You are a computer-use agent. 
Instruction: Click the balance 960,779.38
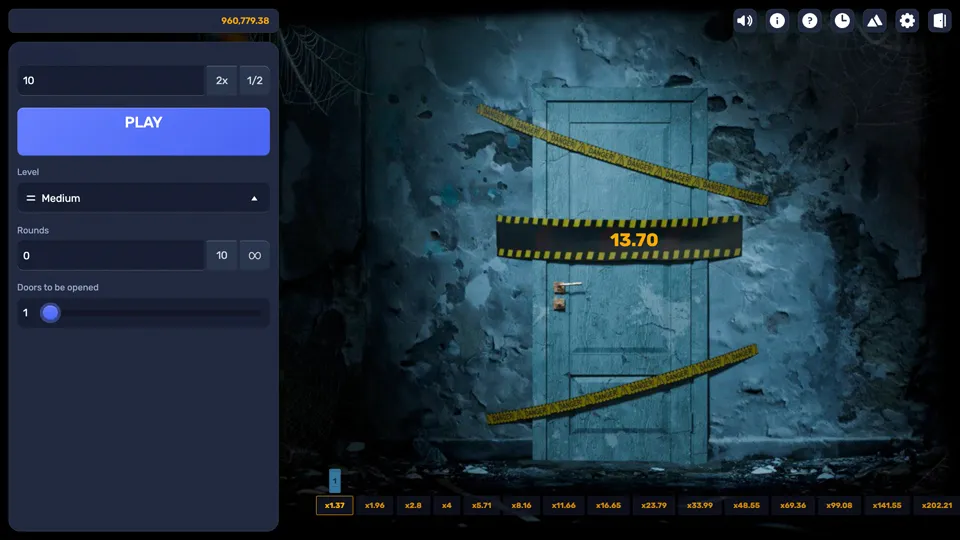coord(245,21)
